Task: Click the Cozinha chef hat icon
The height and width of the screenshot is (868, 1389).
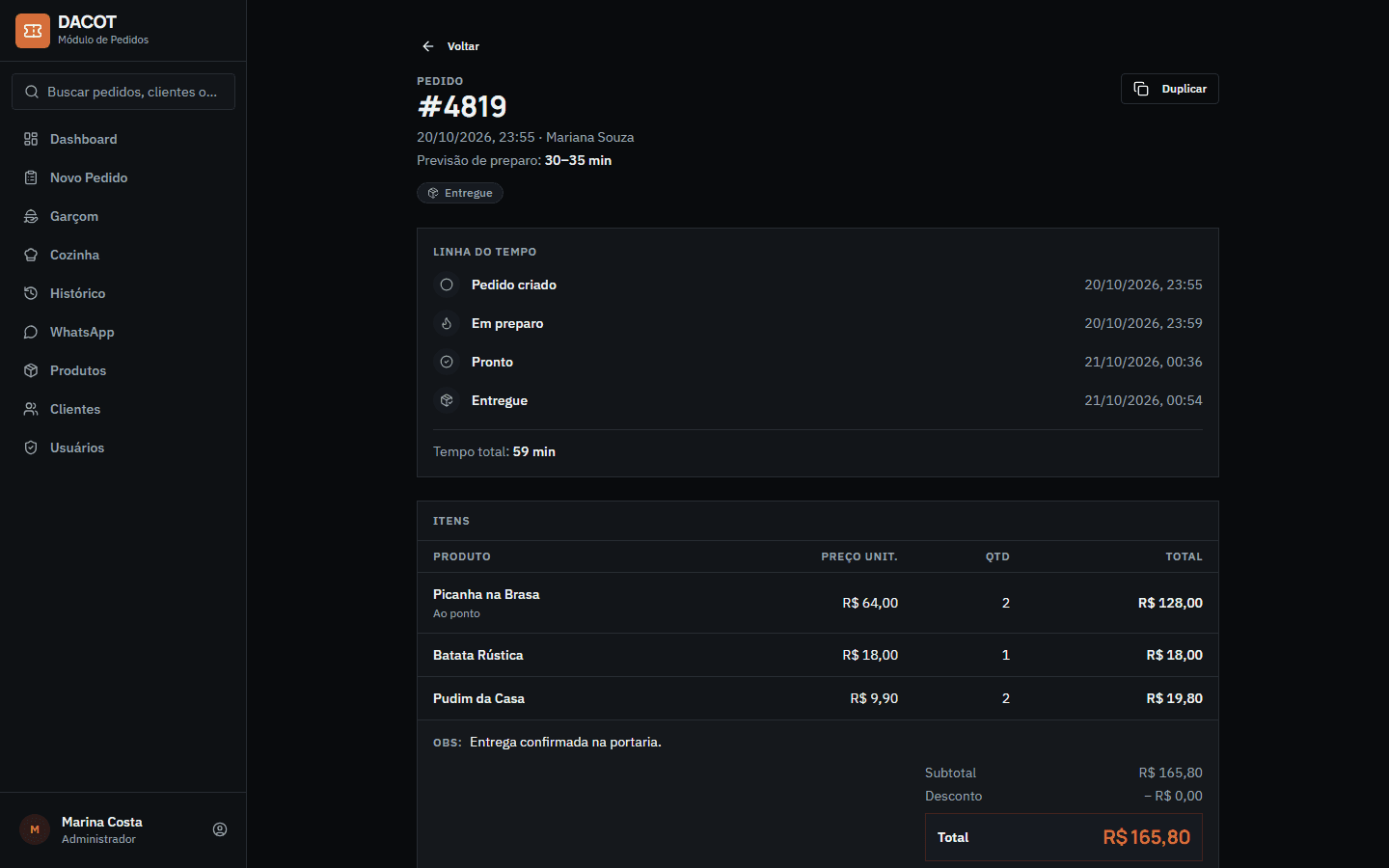Action: (31, 255)
